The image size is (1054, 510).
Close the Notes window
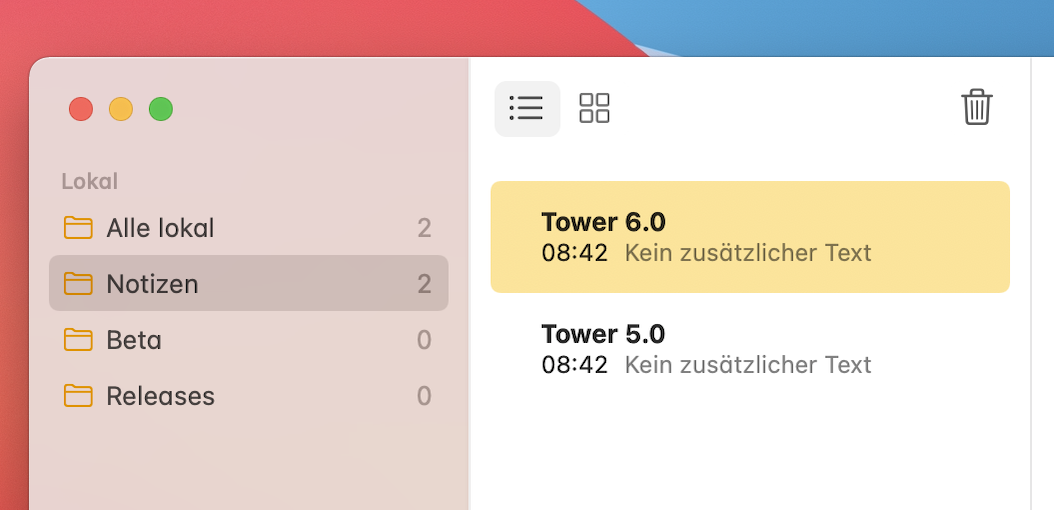click(x=81, y=109)
